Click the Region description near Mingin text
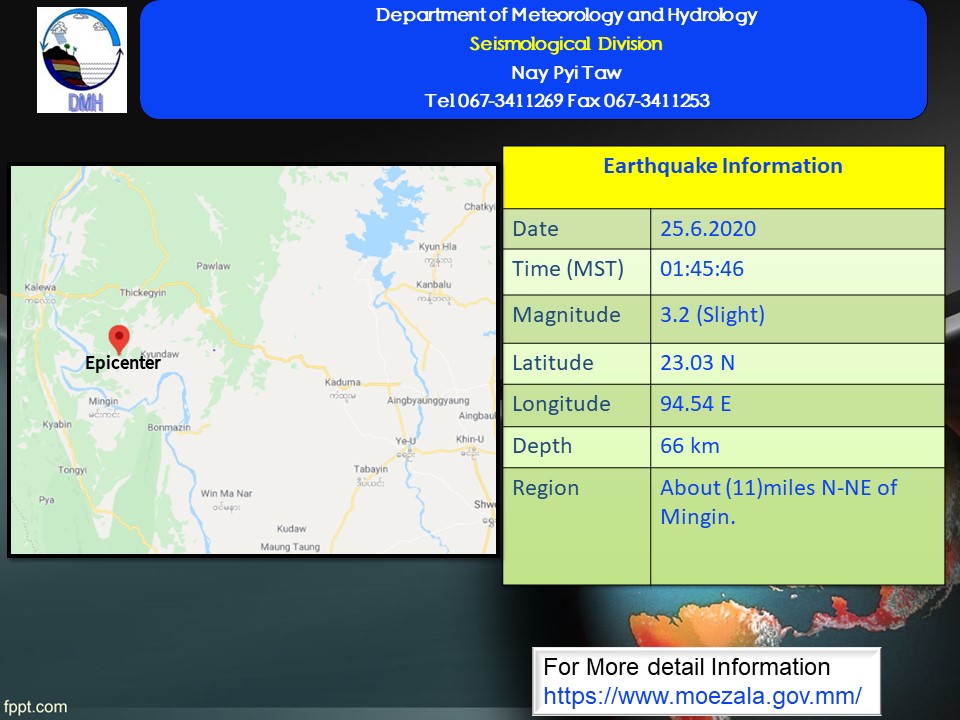 778,502
